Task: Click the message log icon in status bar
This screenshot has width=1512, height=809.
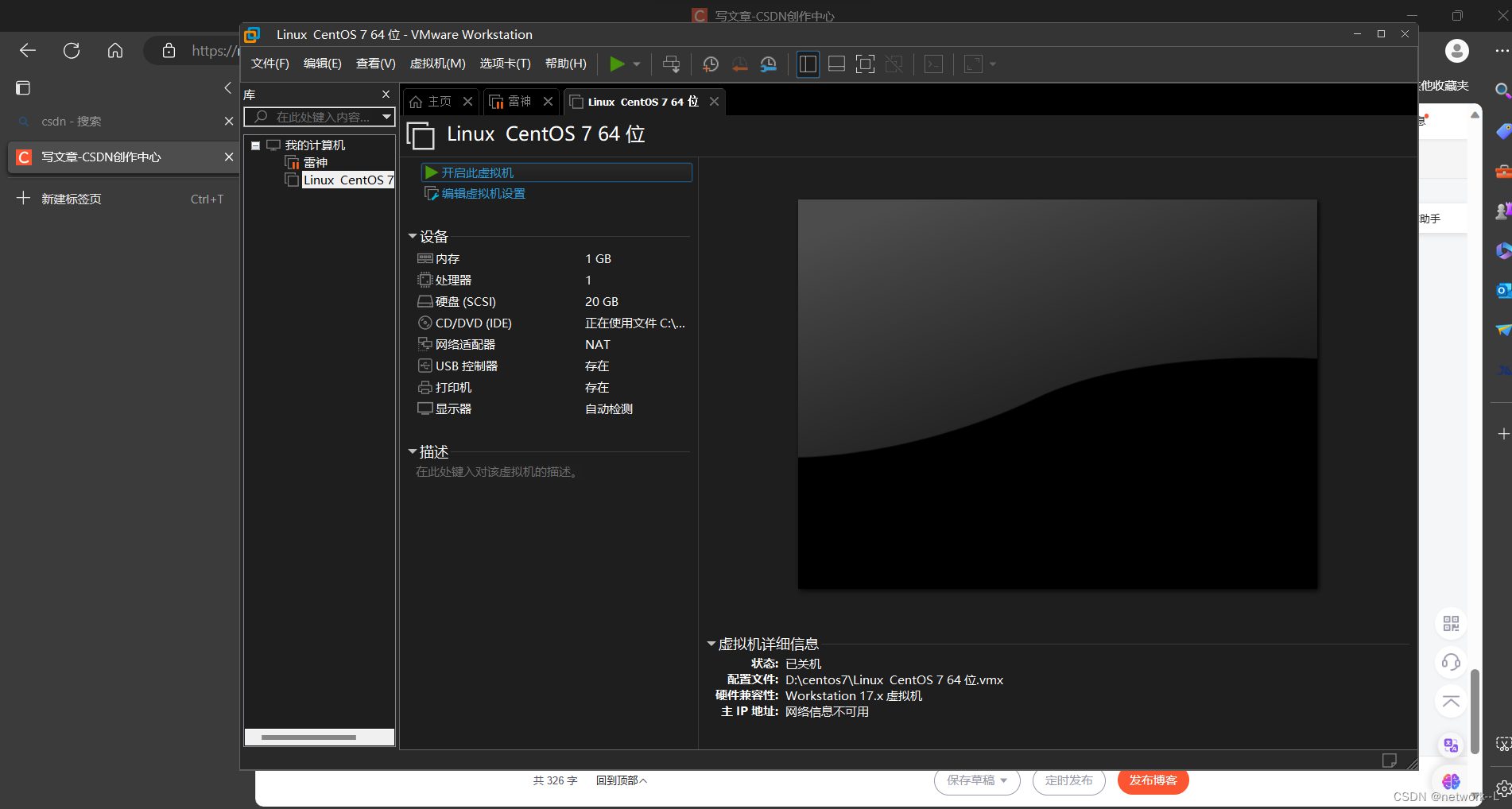Action: (x=1390, y=761)
